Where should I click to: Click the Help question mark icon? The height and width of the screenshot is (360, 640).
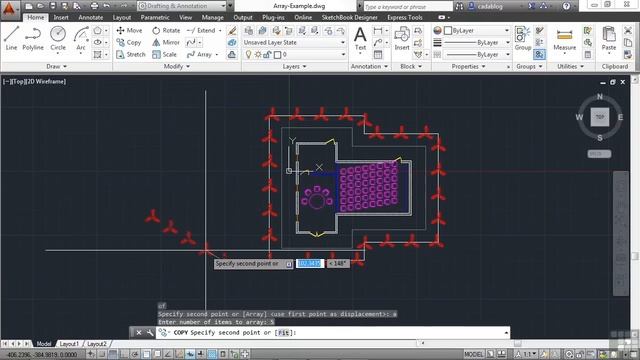pos(567,6)
